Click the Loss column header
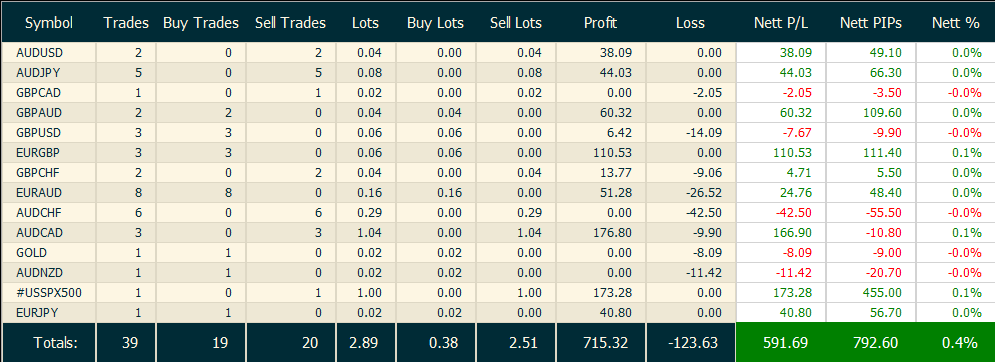 pos(690,23)
